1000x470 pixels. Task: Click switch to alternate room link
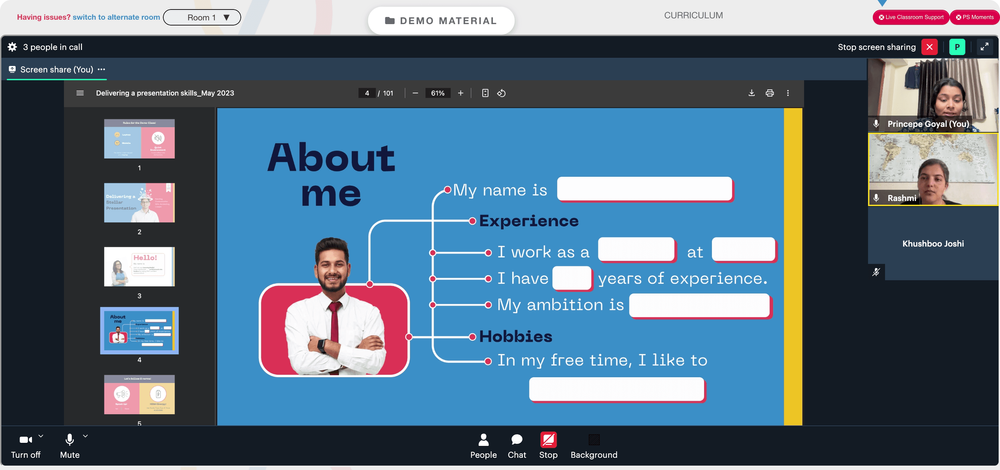(116, 17)
